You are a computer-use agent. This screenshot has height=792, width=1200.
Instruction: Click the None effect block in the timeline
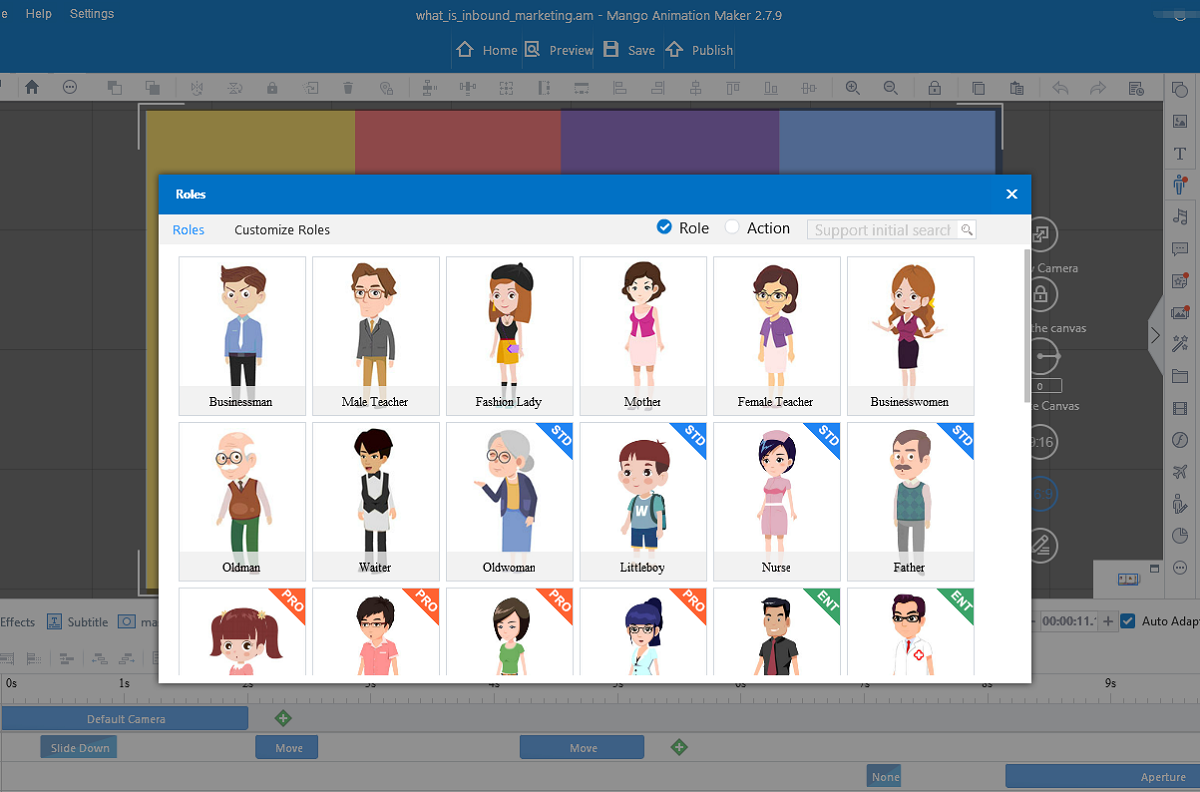pos(884,776)
